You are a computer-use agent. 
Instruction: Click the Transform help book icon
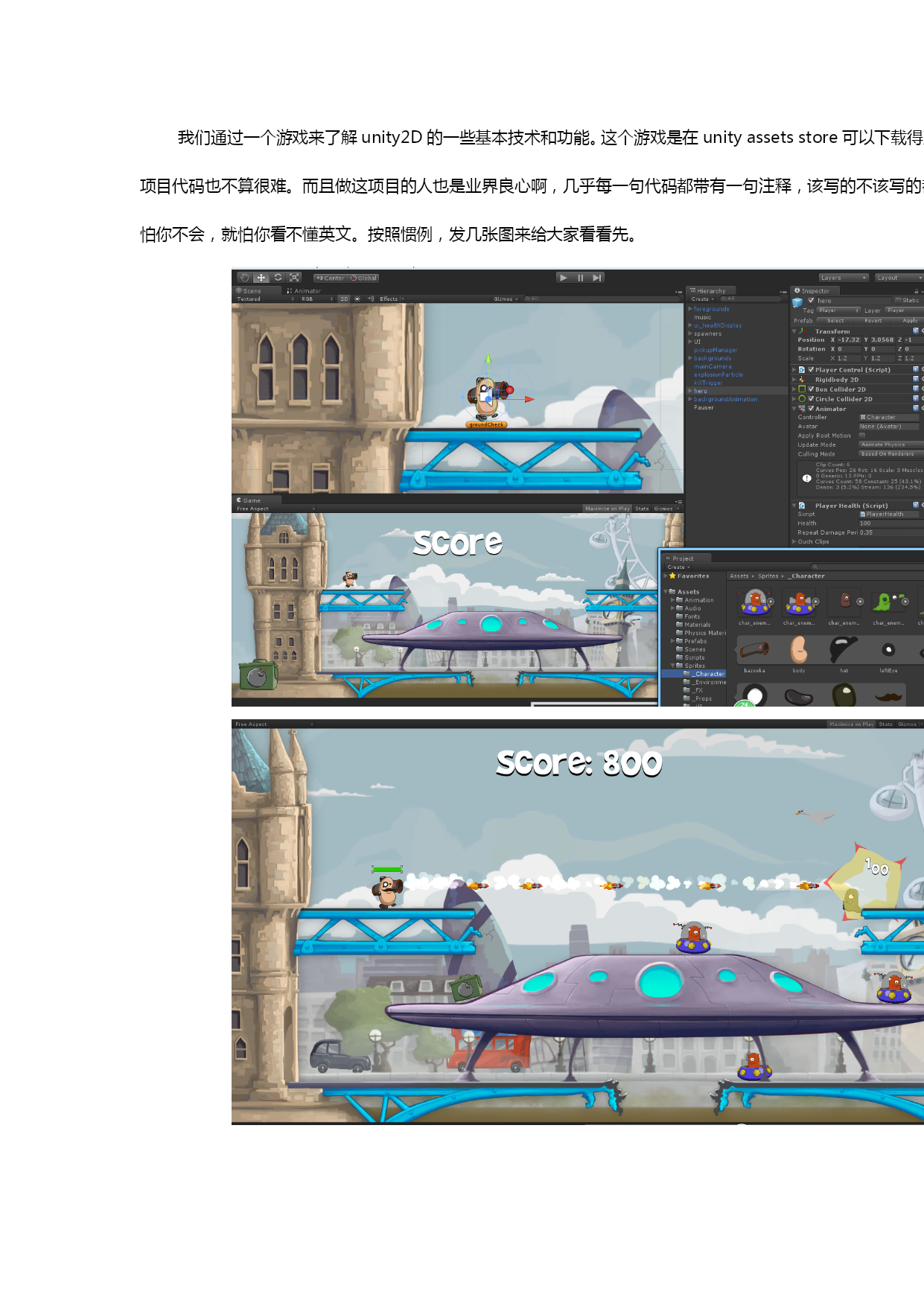[x=916, y=331]
